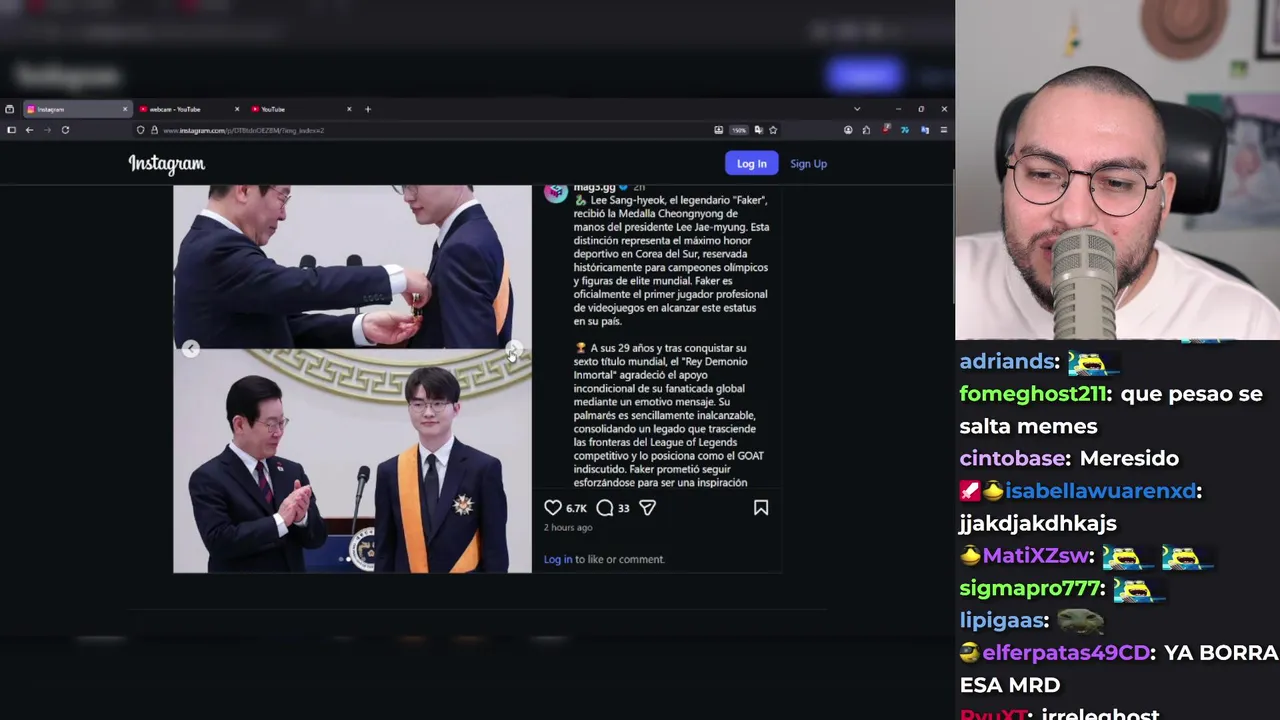This screenshot has width=1280, height=720.
Task: Click the tracking protection shield icon
Action: coord(141,130)
